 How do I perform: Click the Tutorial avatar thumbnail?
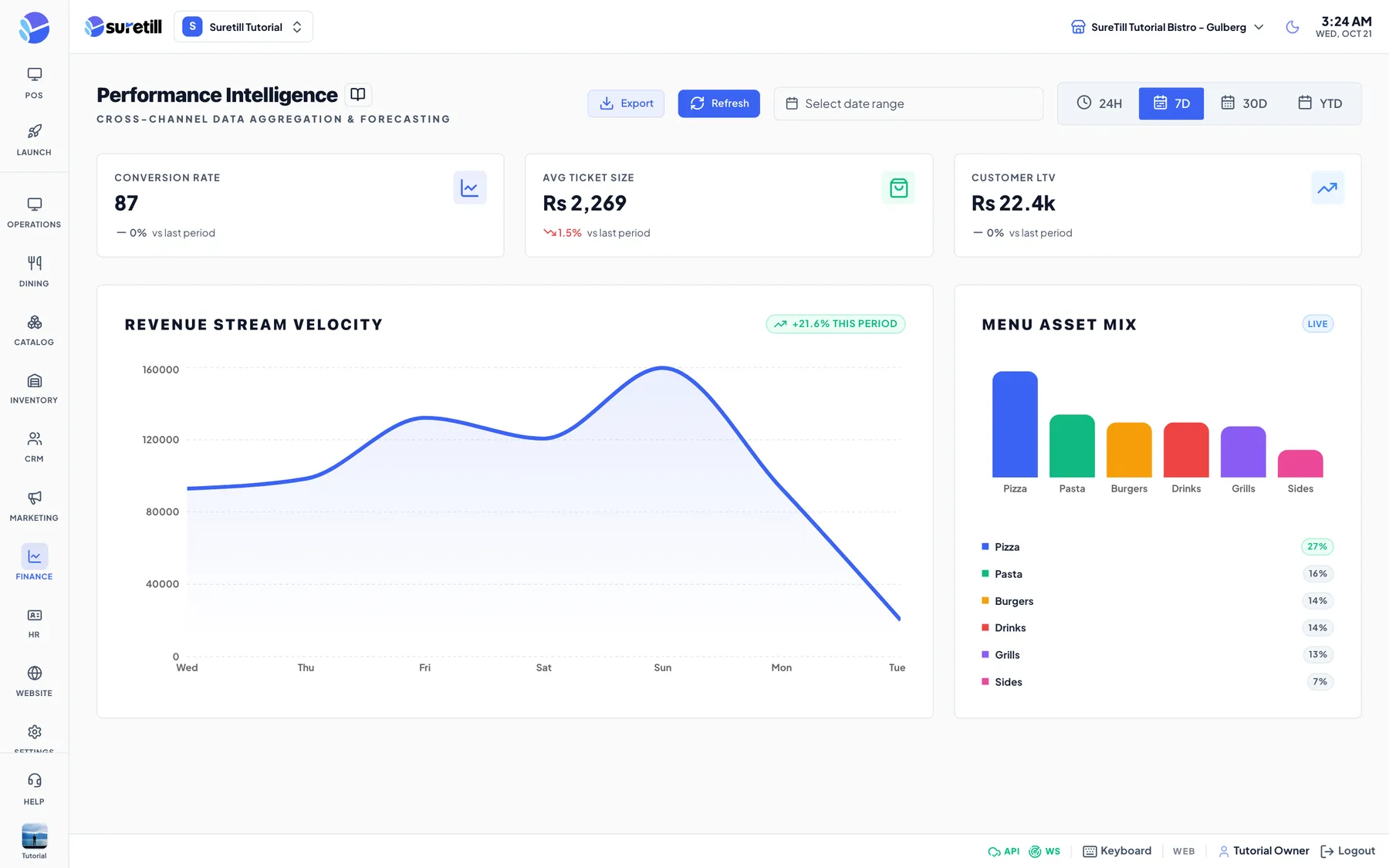[x=34, y=836]
